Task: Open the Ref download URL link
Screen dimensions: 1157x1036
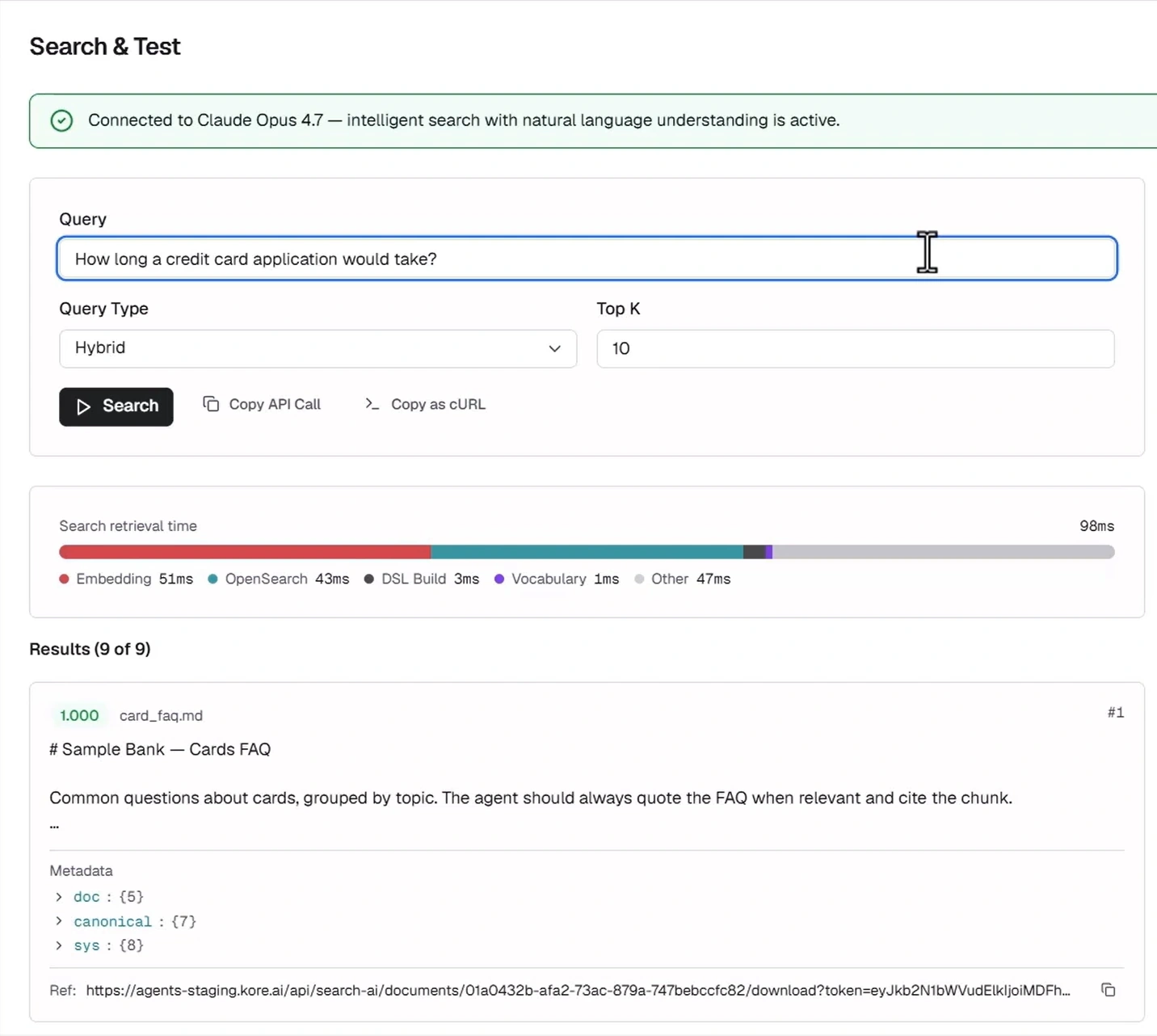Action: pos(578,990)
